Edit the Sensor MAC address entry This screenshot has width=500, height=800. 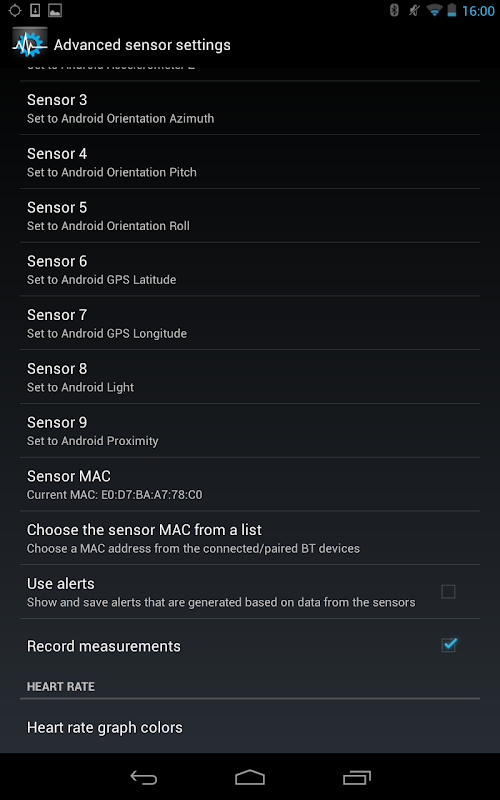(x=250, y=484)
